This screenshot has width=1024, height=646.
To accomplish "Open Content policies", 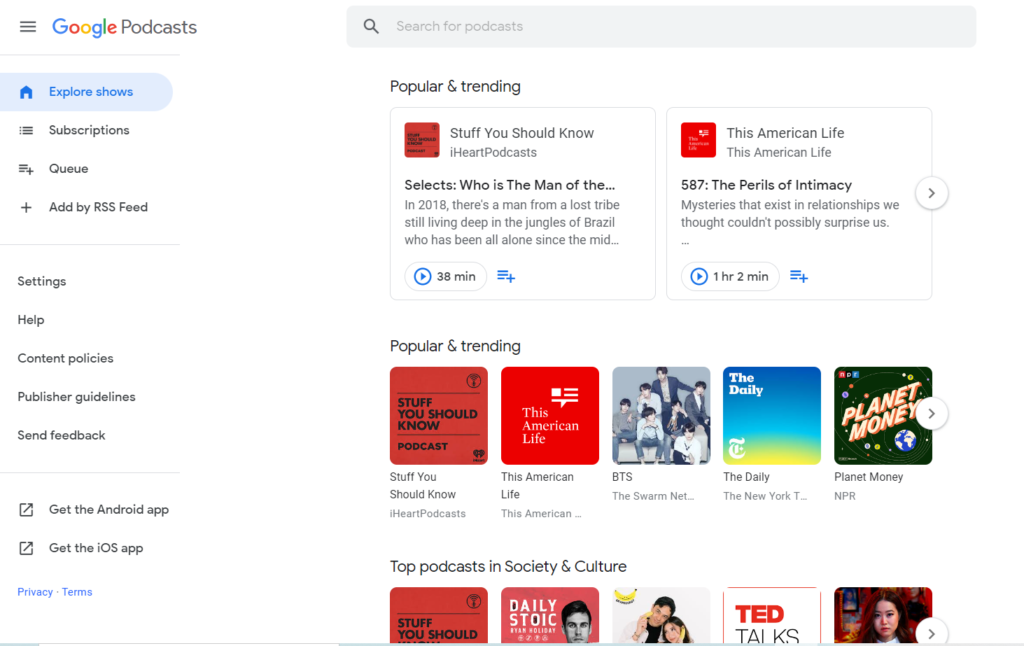I will point(65,359).
